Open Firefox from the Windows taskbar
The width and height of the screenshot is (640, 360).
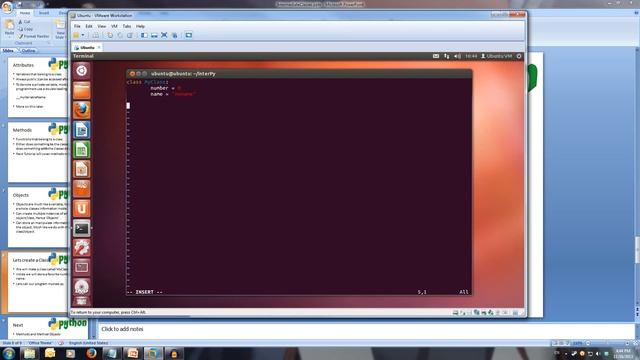91,353
